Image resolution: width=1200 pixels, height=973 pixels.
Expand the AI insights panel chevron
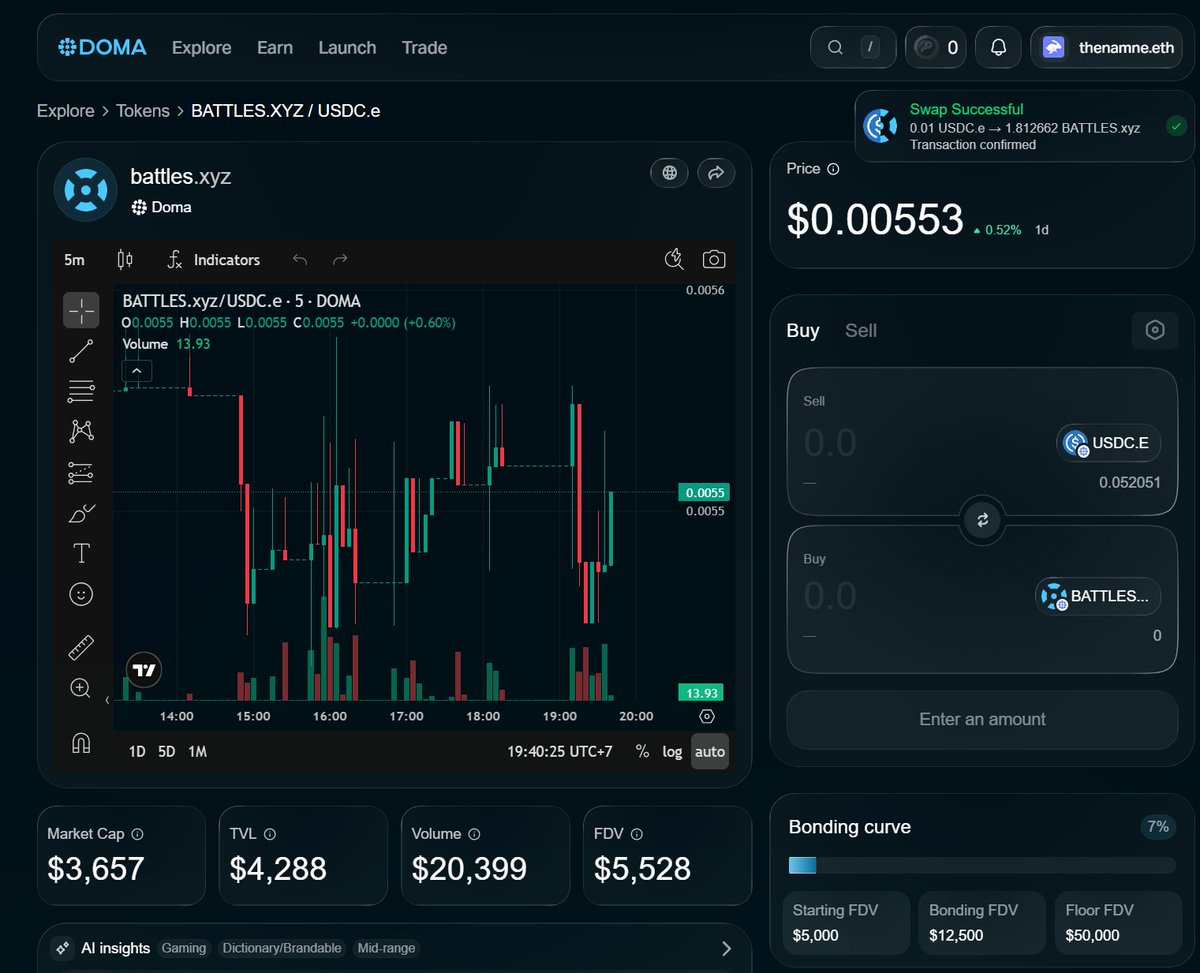[727, 948]
